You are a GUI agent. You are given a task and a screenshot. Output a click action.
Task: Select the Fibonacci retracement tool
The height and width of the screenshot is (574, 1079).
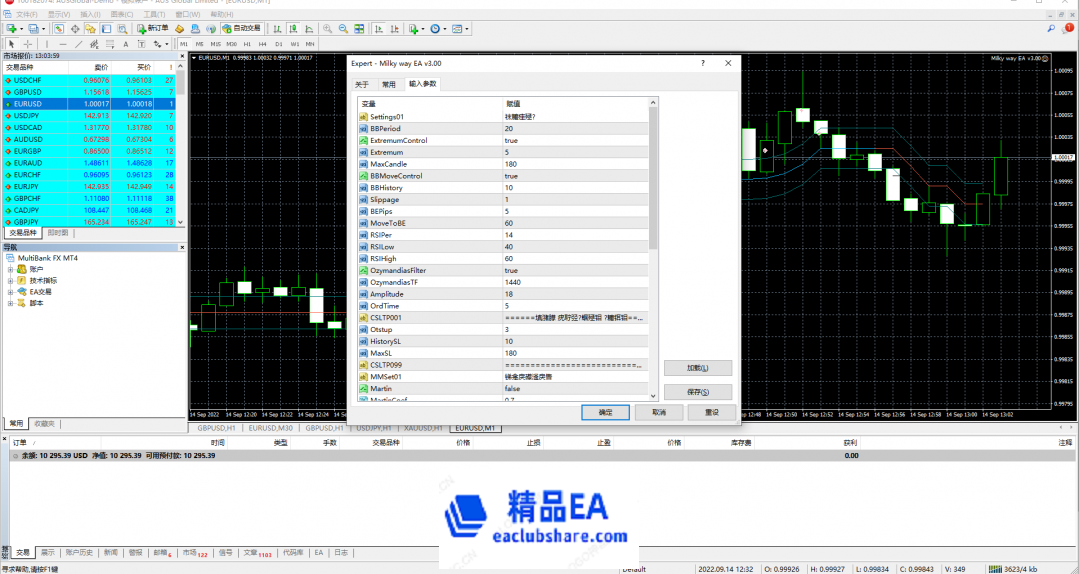(110, 44)
